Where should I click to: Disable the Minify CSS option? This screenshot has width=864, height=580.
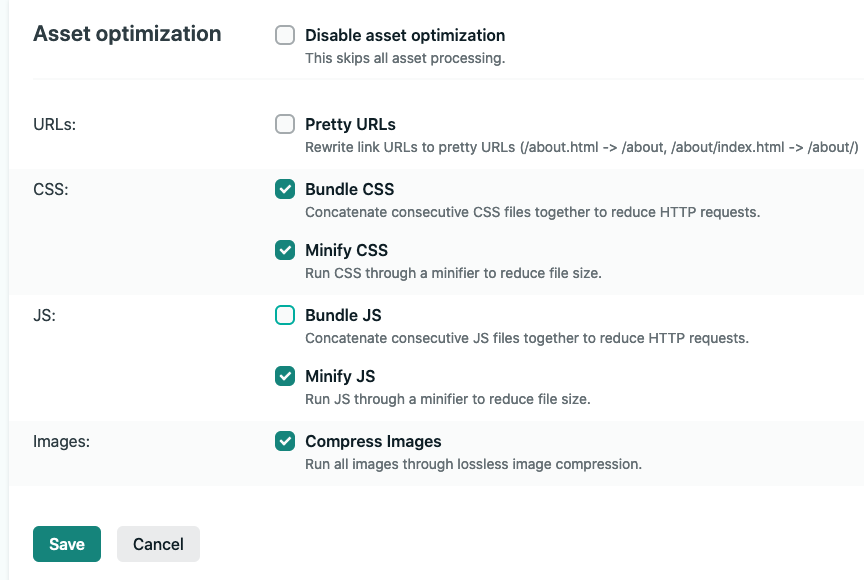[285, 250]
